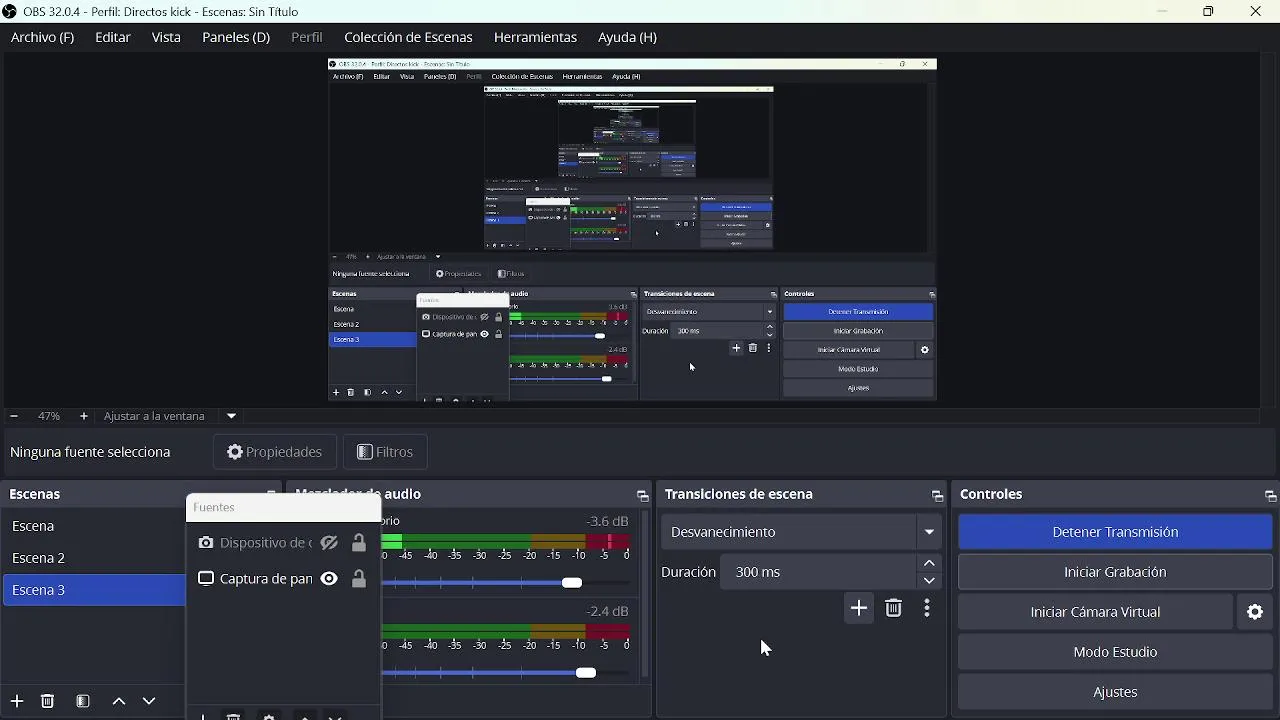Click the OBS logo in the title bar
Viewport: 1280px width, 720px height.
[9, 12]
